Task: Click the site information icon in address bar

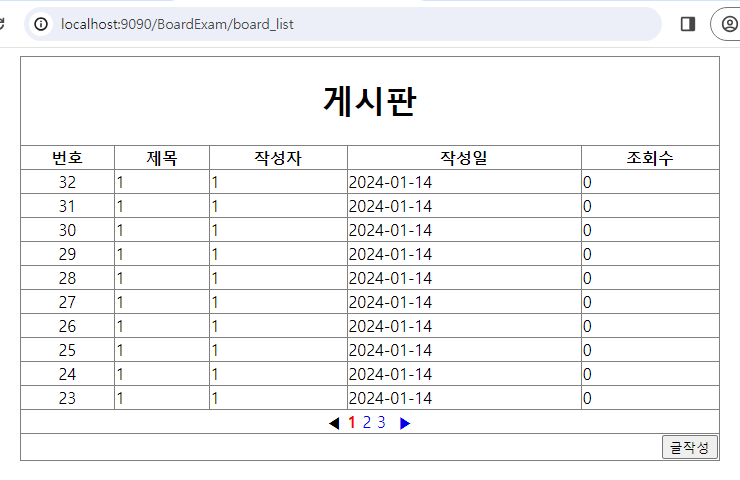Action: pyautogui.click(x=41, y=24)
